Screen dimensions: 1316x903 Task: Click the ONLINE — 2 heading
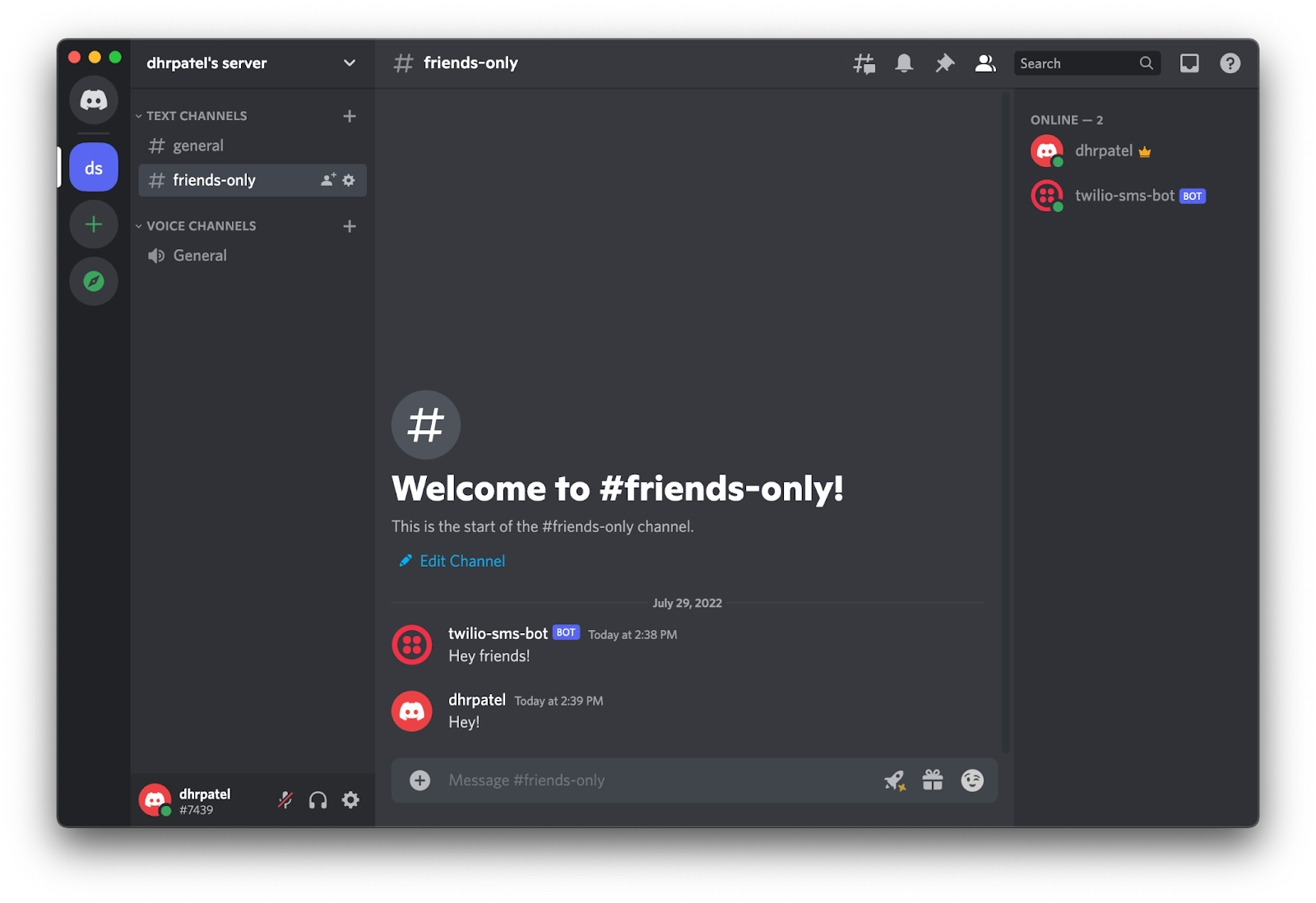coord(1067,120)
